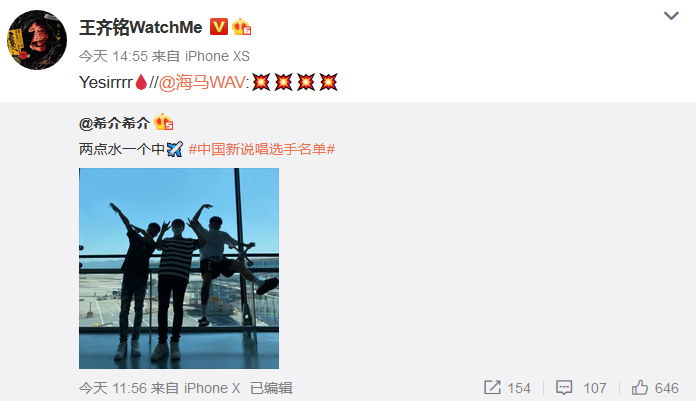Click the 今天 14:55 post timestamp

click(x=113, y=56)
